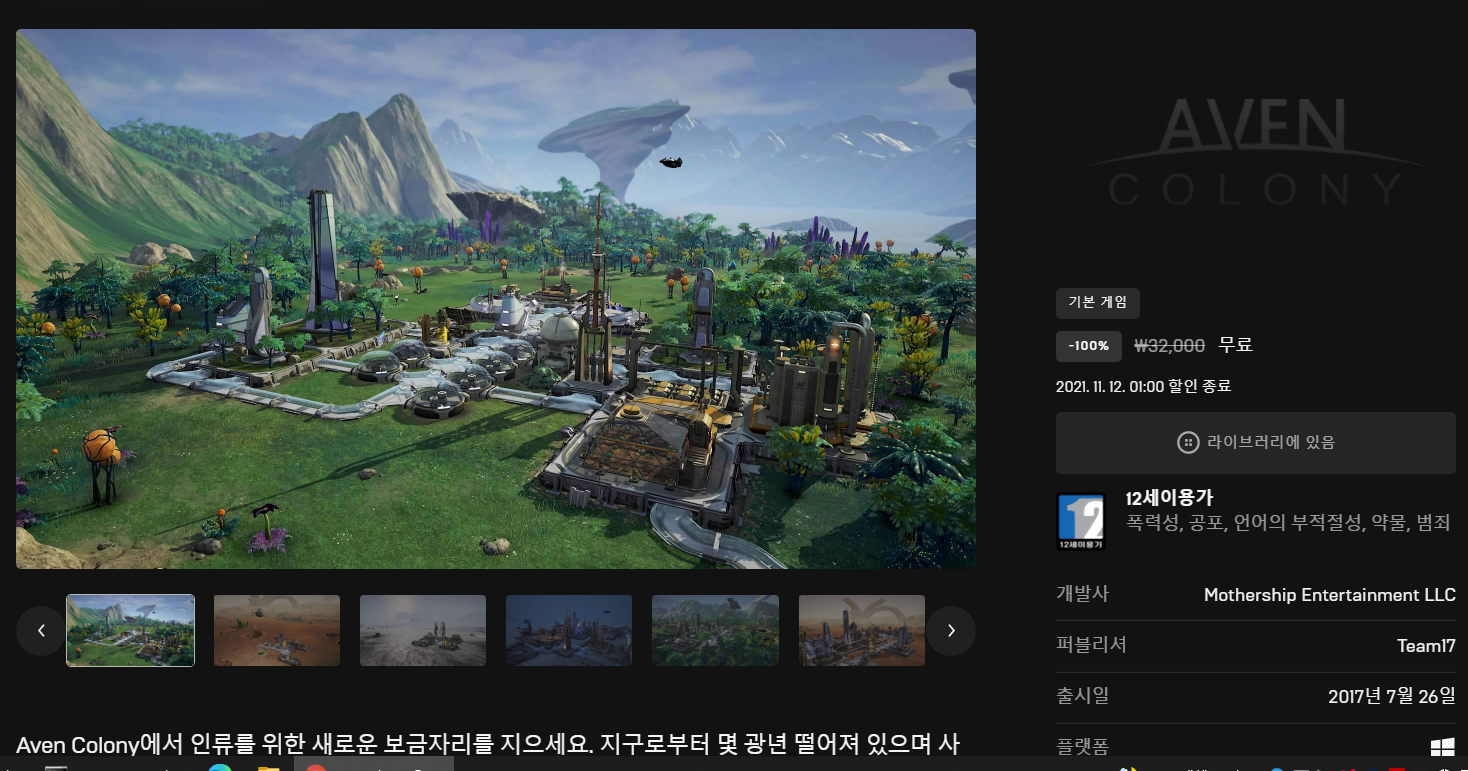Click the 기본 게임 tag
The image size is (1468, 771).
click(1098, 303)
